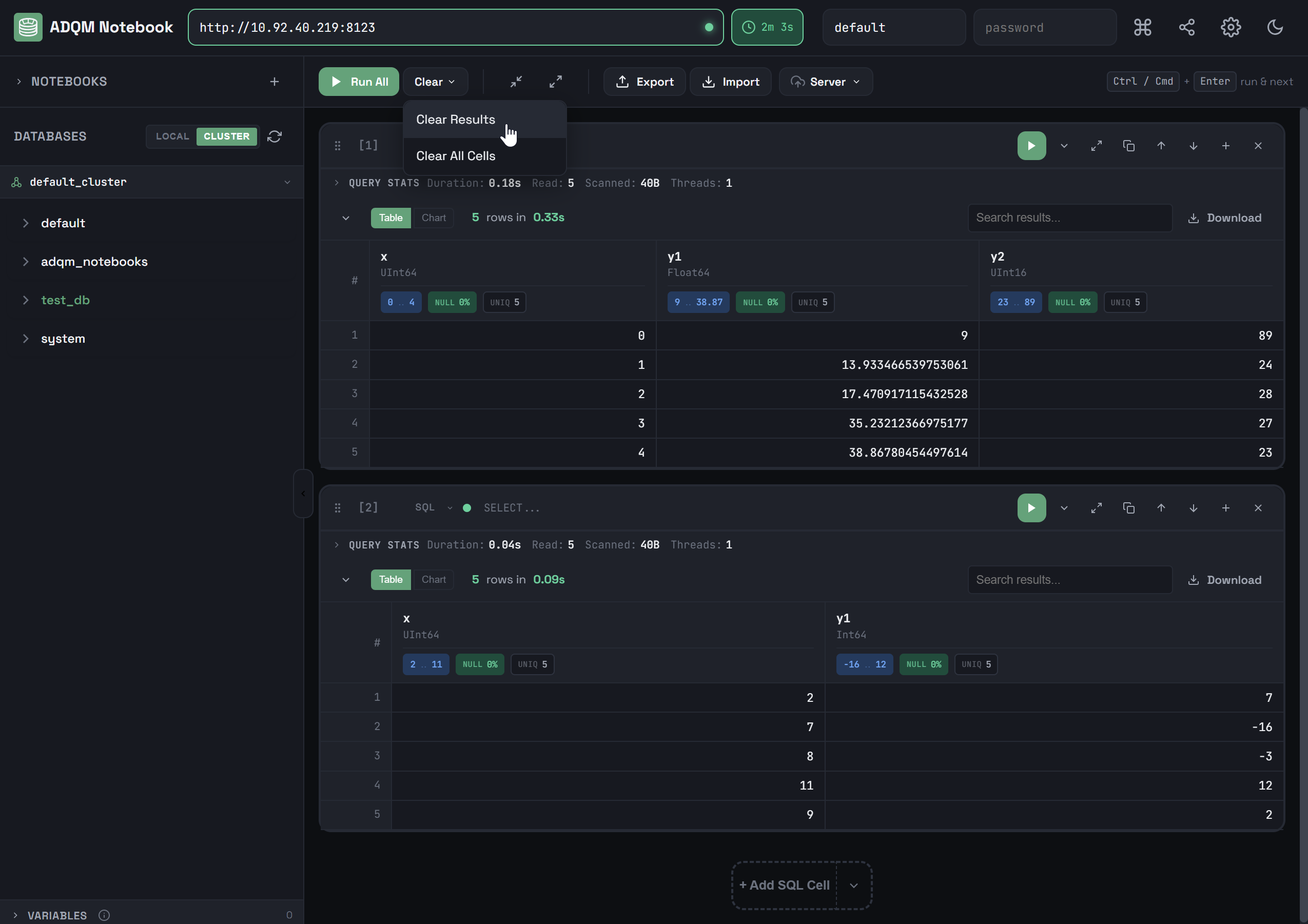Screen dimensions: 1308x924
Task: Switch databases view to LOCAL
Action: pyautogui.click(x=172, y=136)
